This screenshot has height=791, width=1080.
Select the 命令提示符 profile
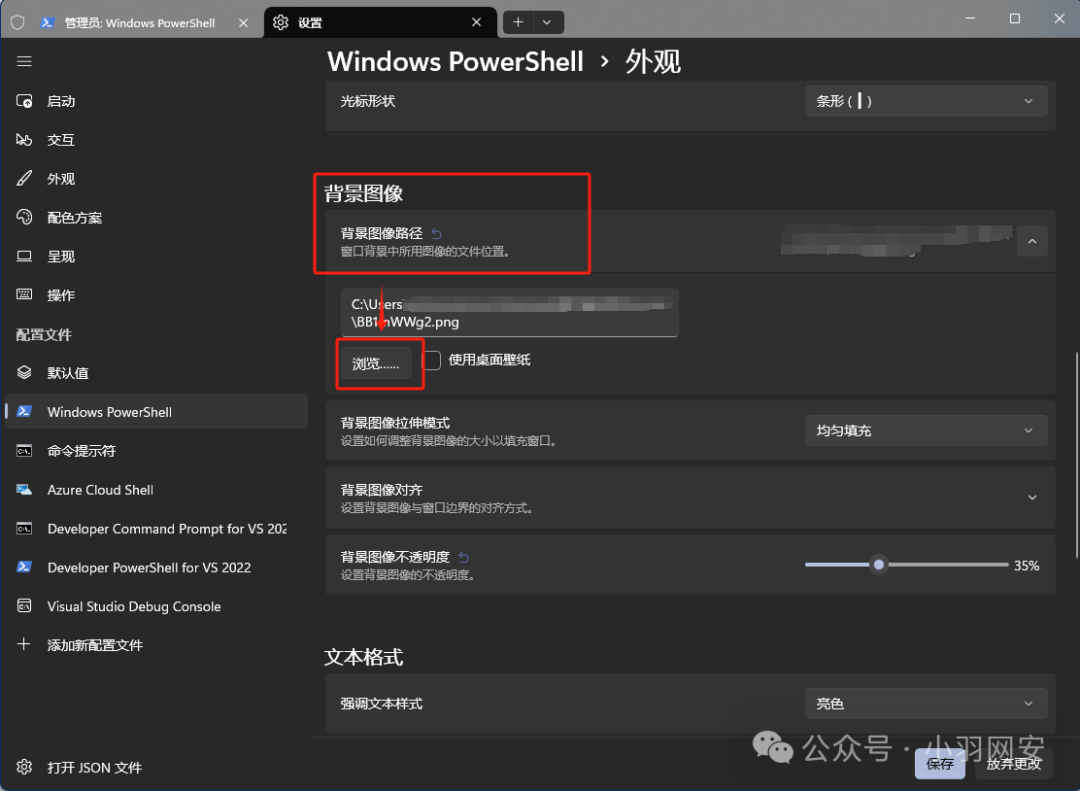156,451
